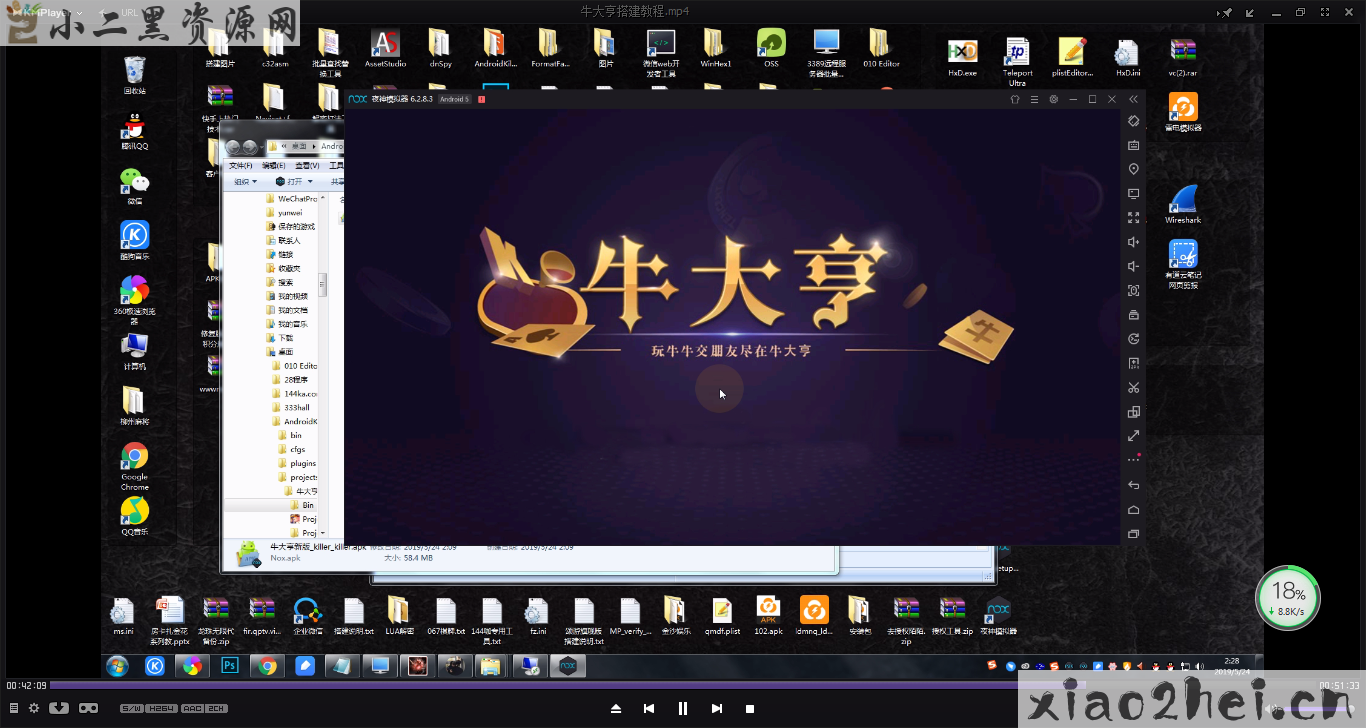Open Nox theme skin shirt icon
This screenshot has height=728, width=1366.
[1015, 99]
